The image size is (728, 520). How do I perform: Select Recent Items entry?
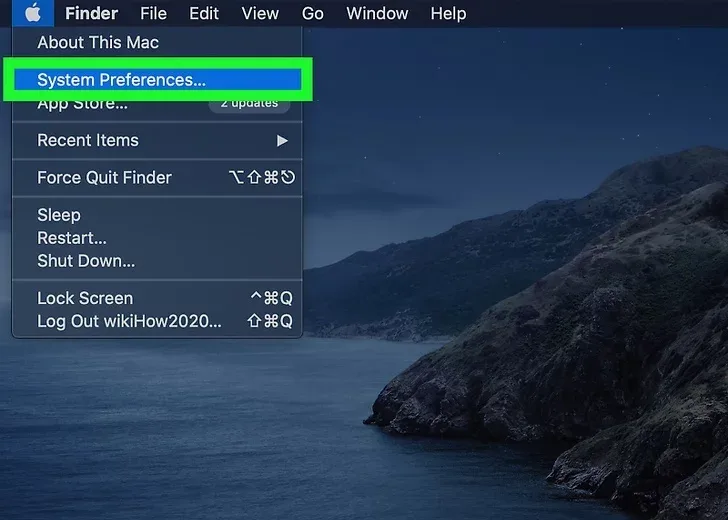click(x=157, y=140)
